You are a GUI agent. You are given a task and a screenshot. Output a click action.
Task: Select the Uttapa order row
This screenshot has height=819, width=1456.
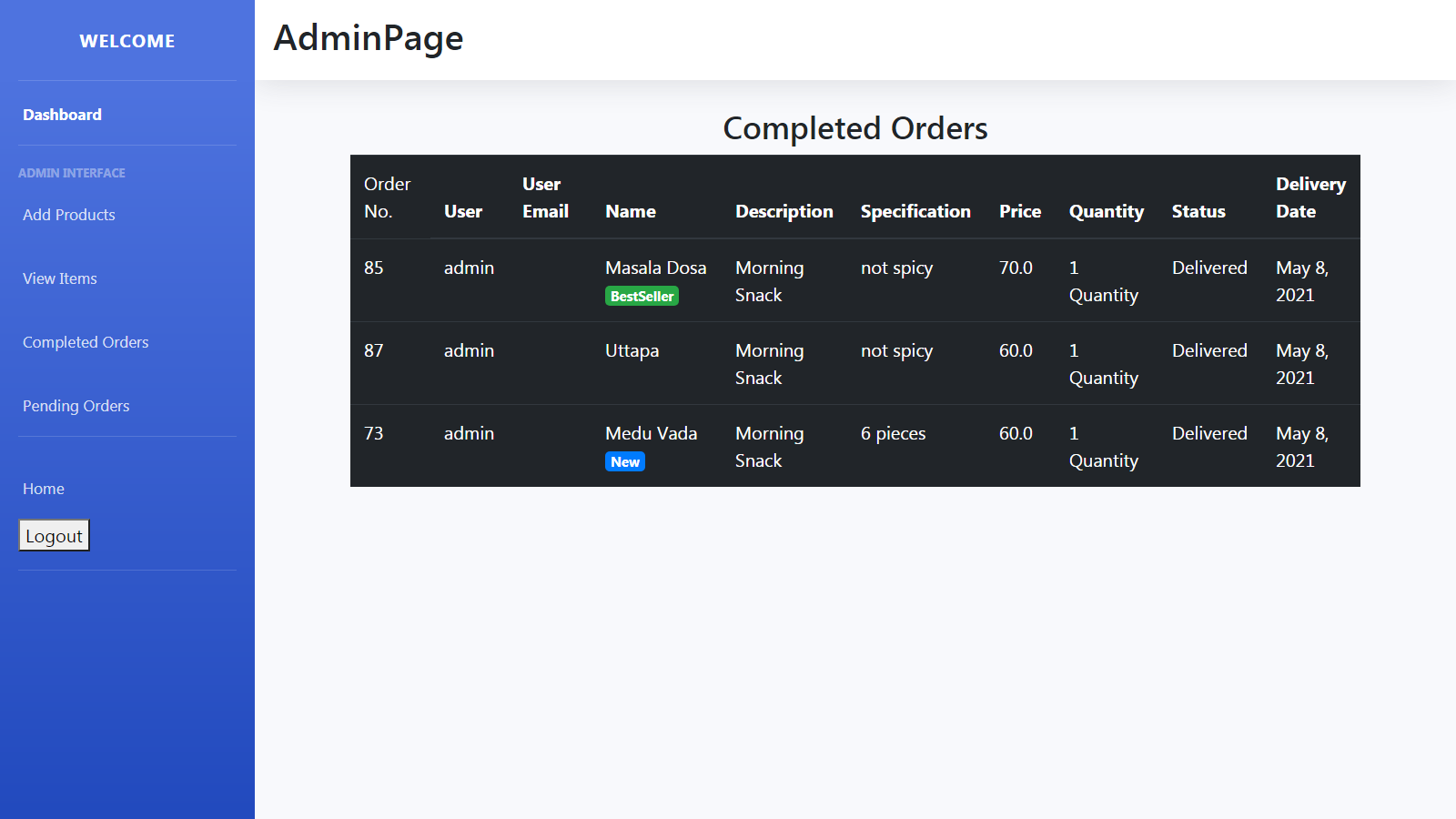coord(855,363)
